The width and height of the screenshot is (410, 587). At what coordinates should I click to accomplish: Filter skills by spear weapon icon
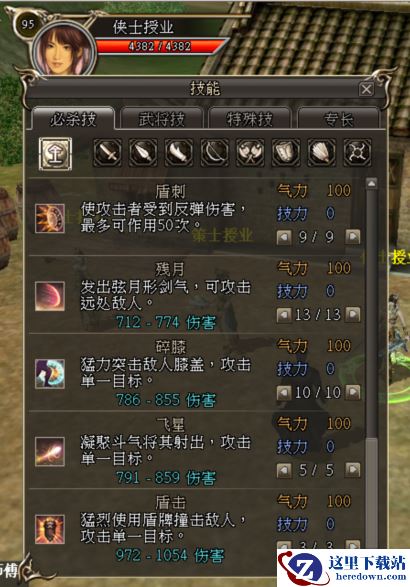coord(143,152)
